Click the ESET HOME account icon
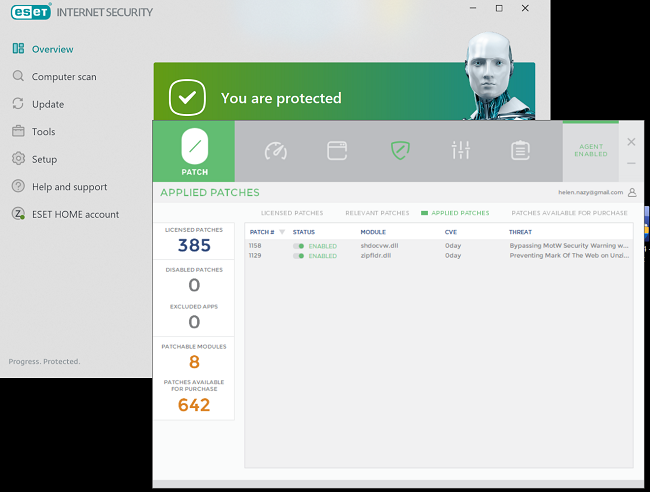This screenshot has height=492, width=650. pos(18,214)
